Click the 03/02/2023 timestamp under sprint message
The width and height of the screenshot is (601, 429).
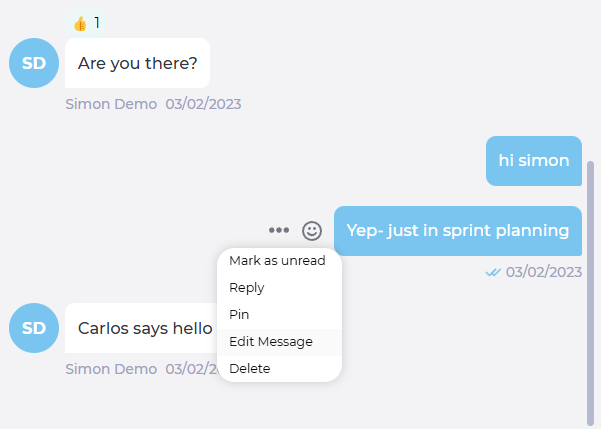(544, 272)
